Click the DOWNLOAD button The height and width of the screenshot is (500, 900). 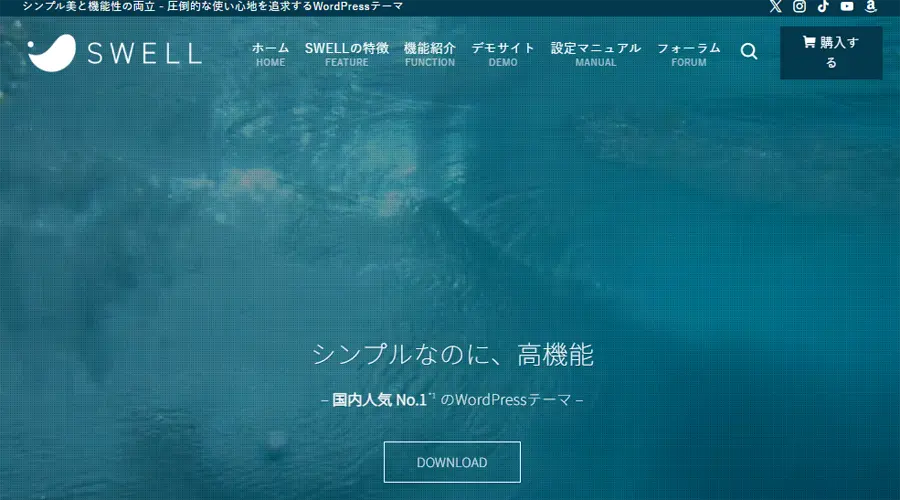pos(452,462)
